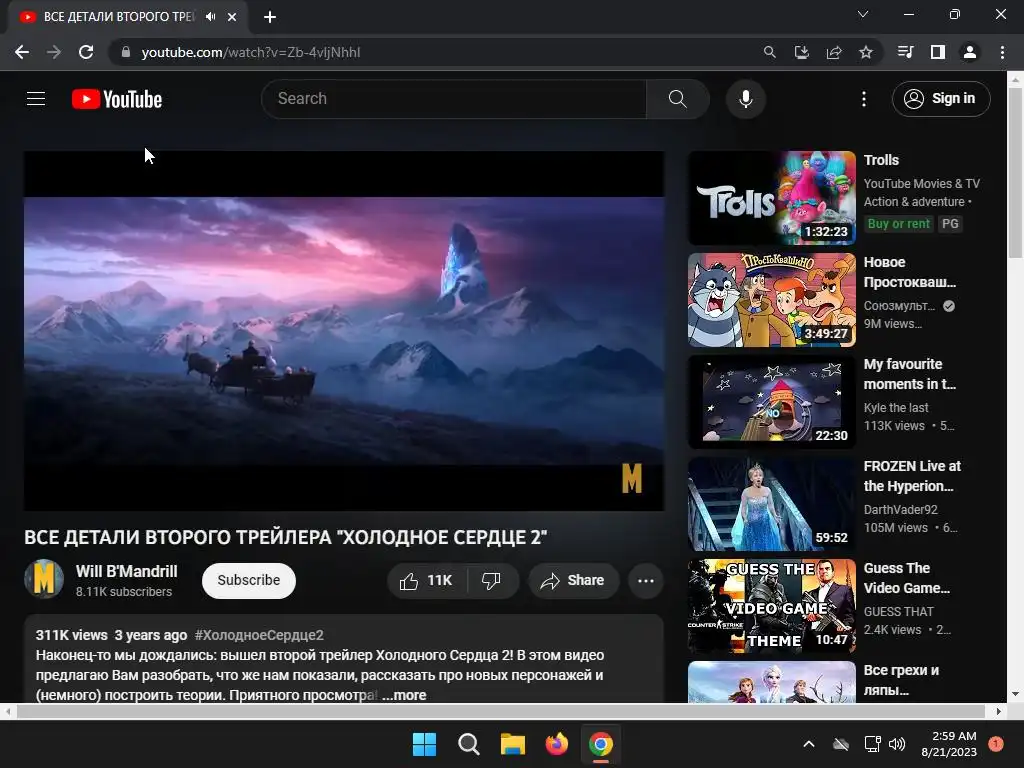This screenshot has width=1024, height=768.
Task: Open volume control in system tray
Action: (897, 744)
